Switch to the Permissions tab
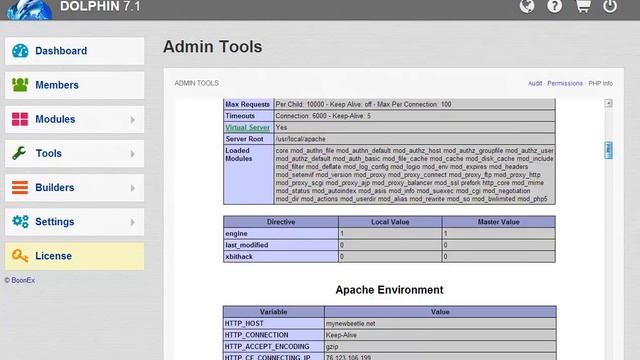The image size is (640, 360). click(x=565, y=83)
